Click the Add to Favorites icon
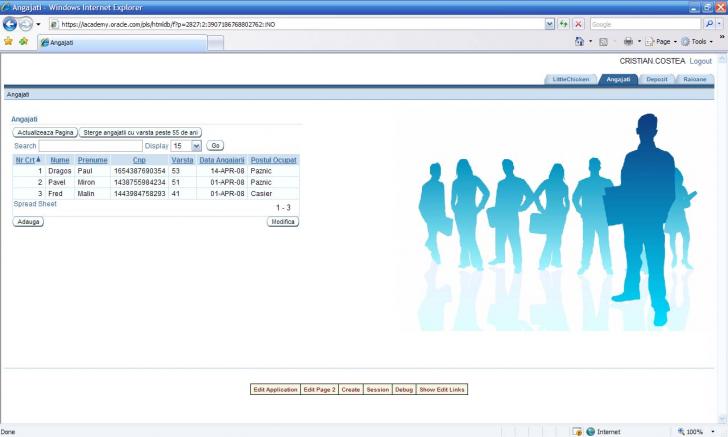Viewport: 728px width, 437px height. point(23,42)
